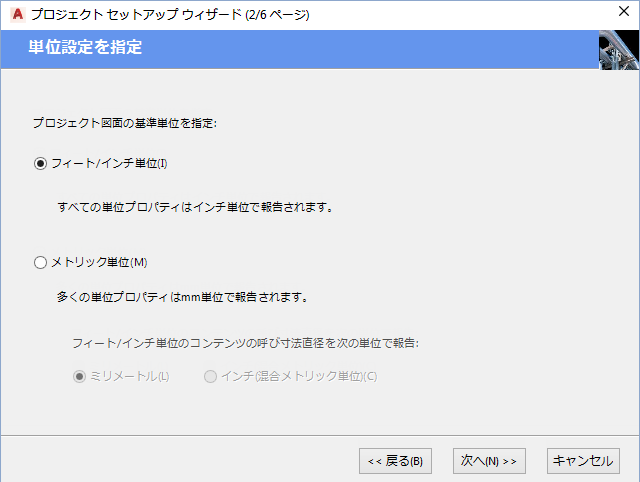Choose the ミリメートル radio option

pos(80,377)
